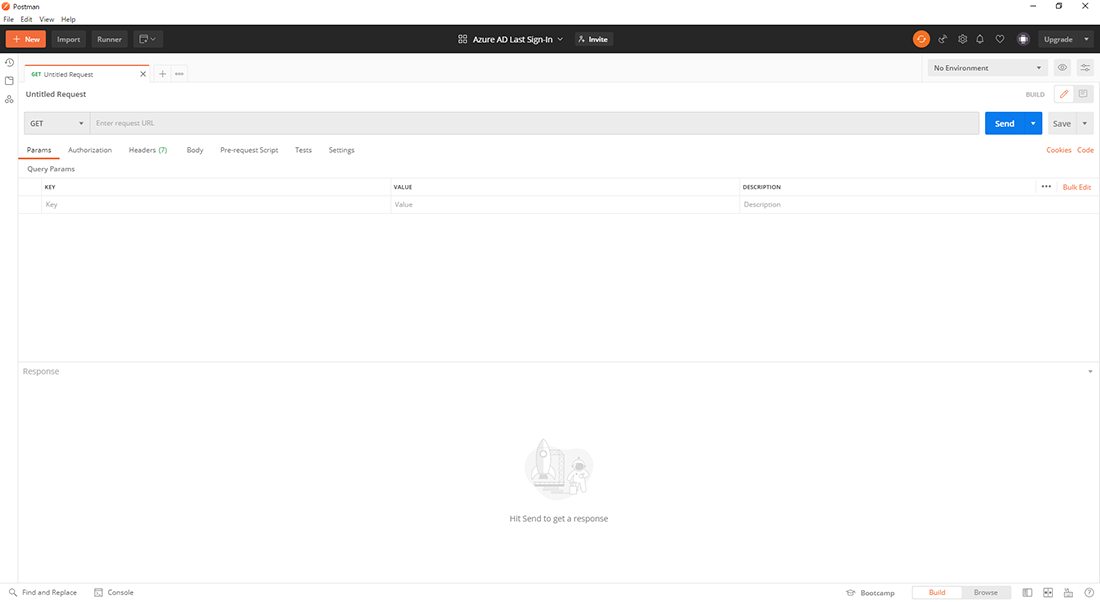Switch to the Authorization tab
The width and height of the screenshot is (1100, 602).
(90, 150)
